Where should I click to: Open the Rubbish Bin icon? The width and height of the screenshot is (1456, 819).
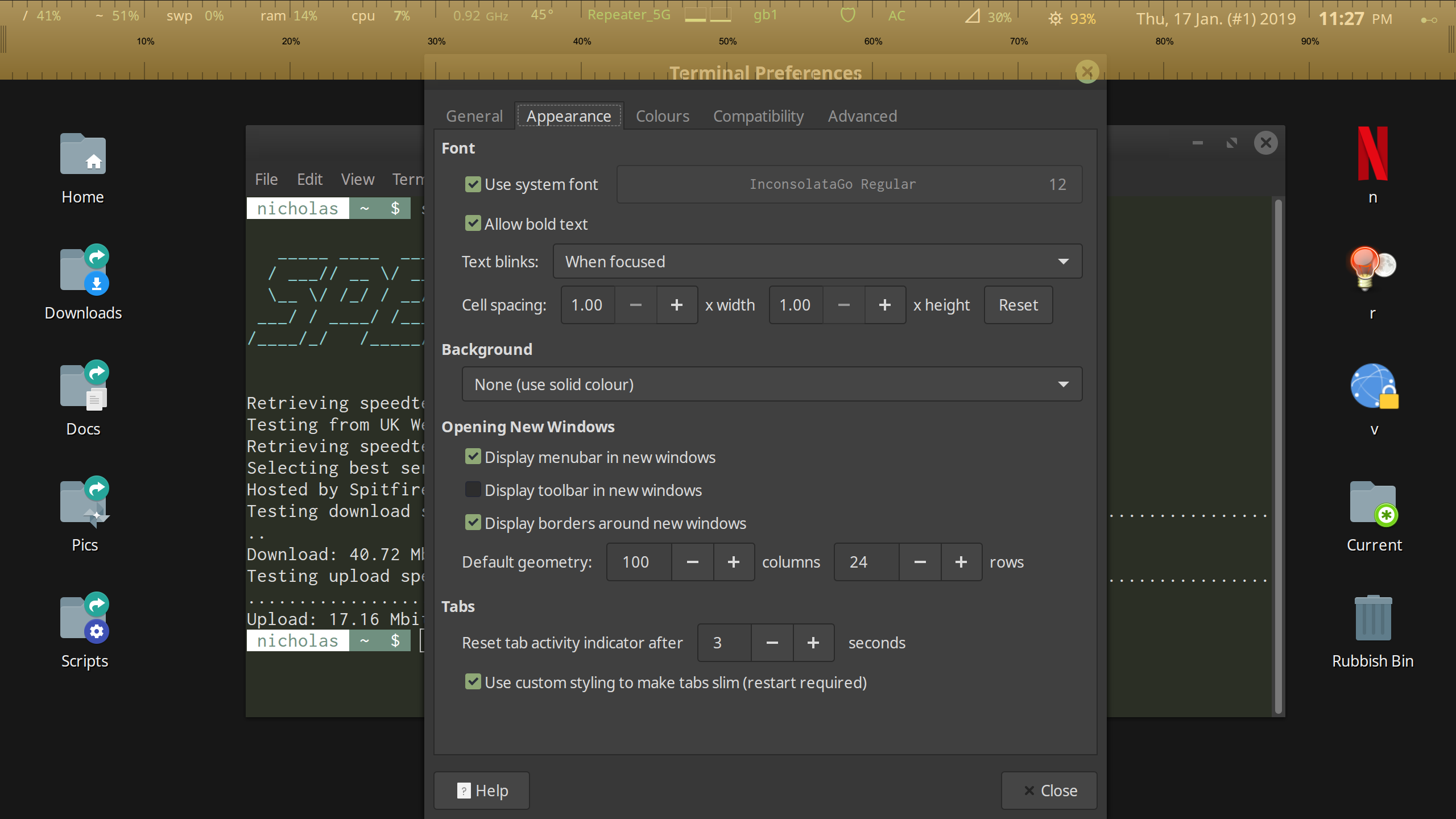[1372, 619]
